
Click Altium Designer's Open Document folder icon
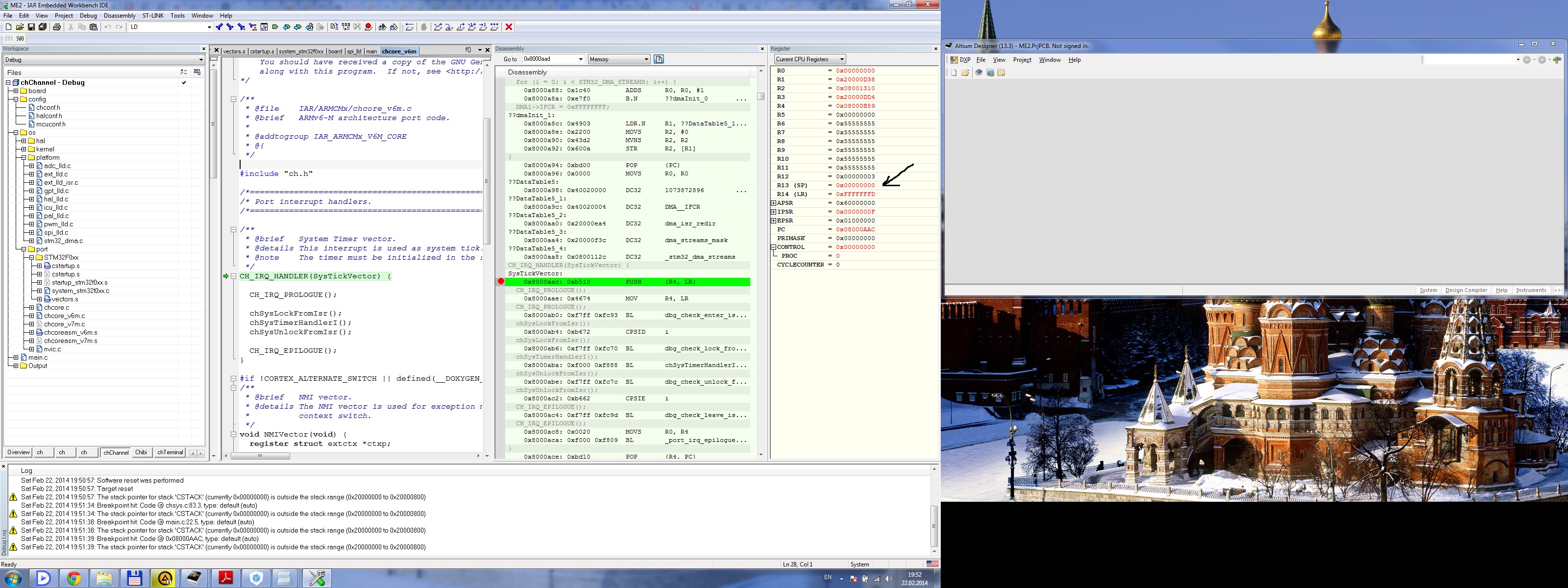(965, 73)
